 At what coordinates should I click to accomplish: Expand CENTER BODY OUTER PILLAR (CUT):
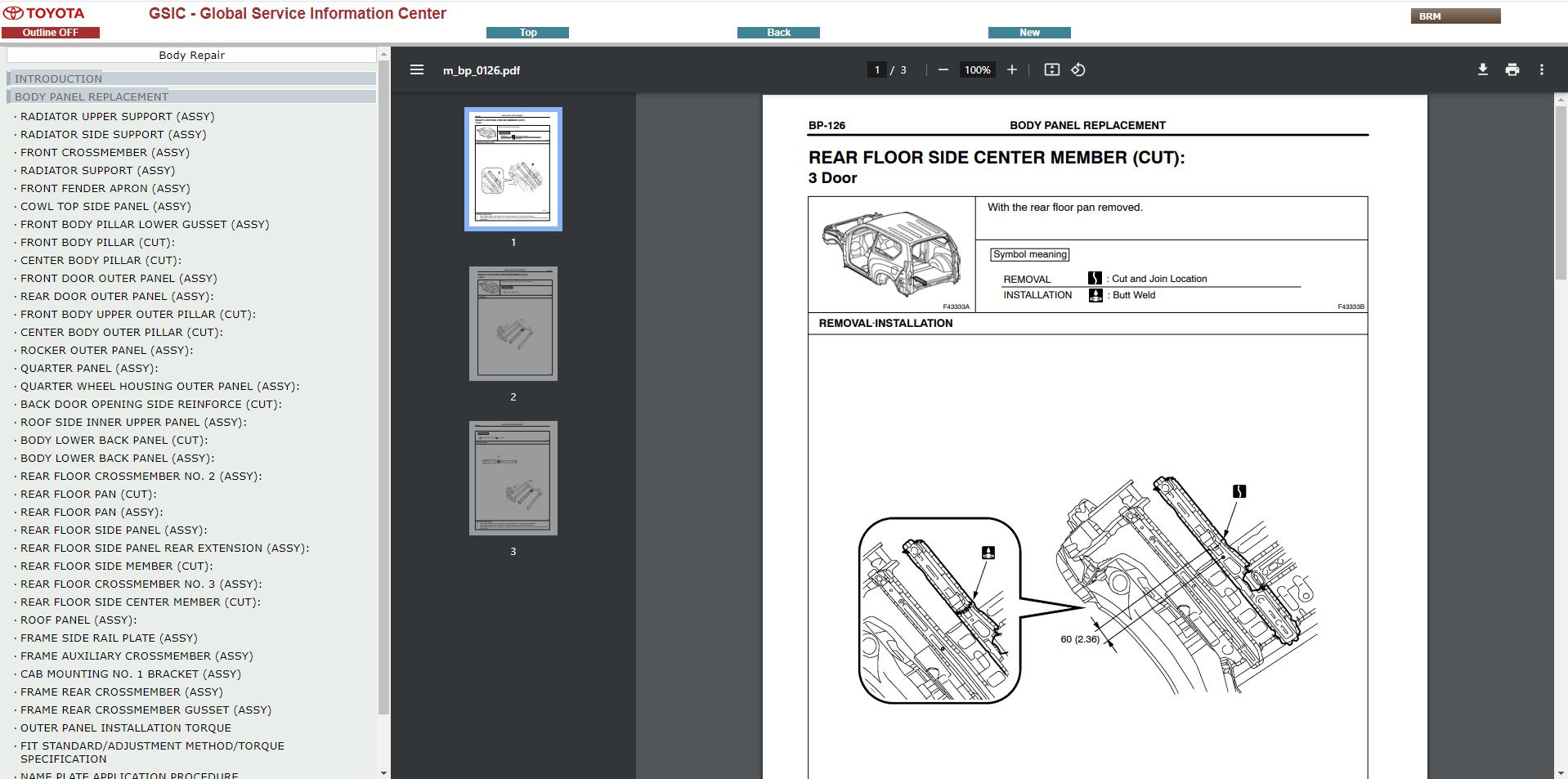(121, 332)
